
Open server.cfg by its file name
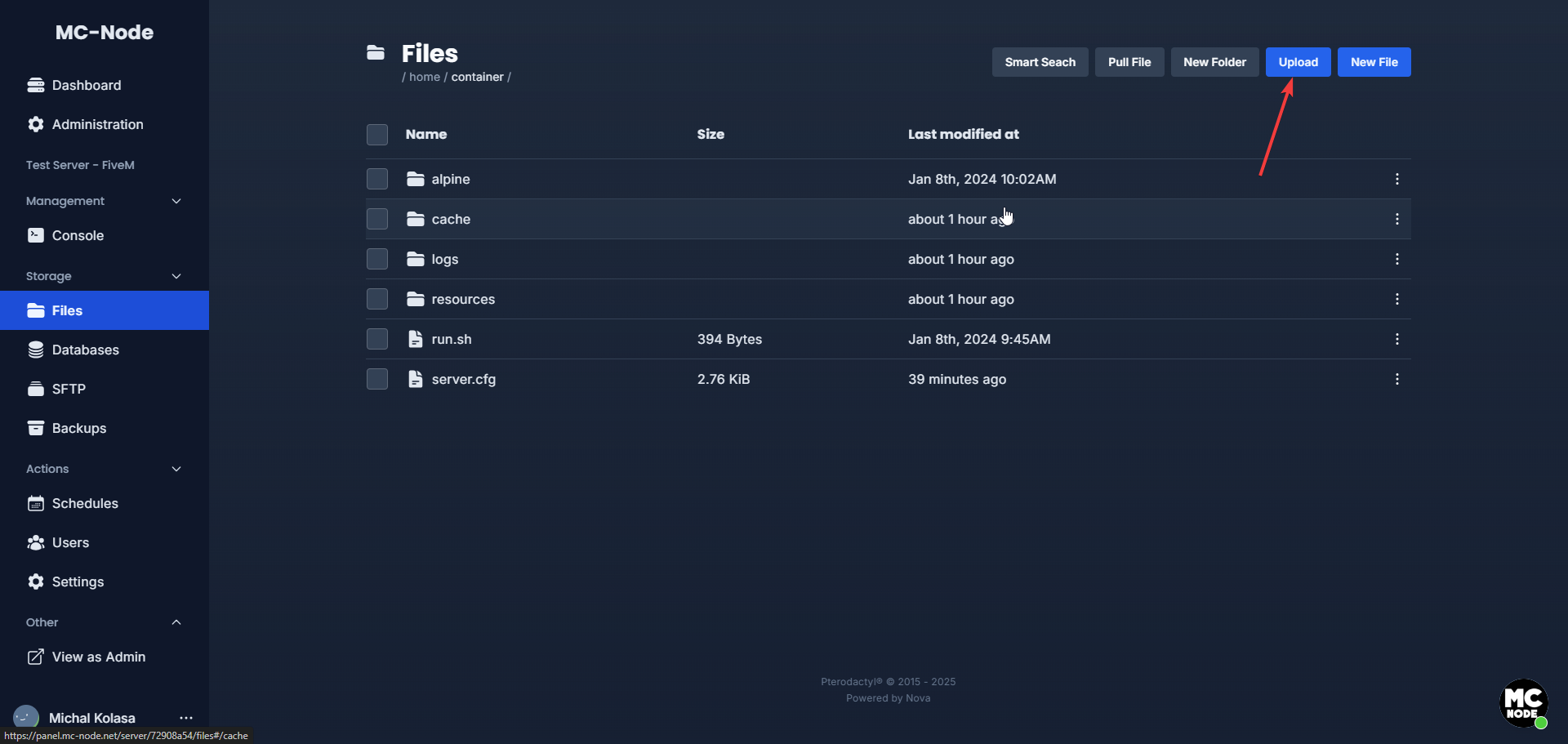(464, 379)
